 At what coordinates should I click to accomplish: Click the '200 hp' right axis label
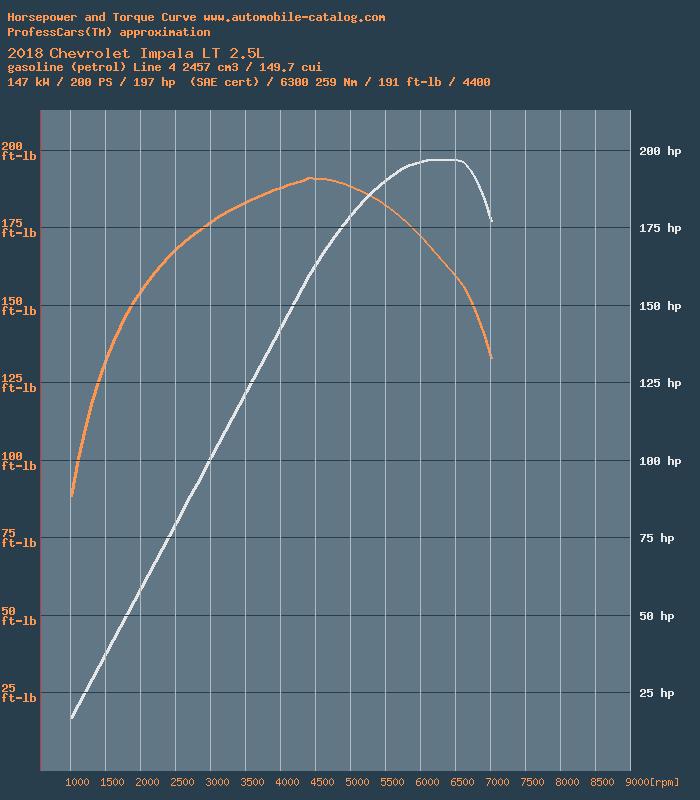(660, 151)
